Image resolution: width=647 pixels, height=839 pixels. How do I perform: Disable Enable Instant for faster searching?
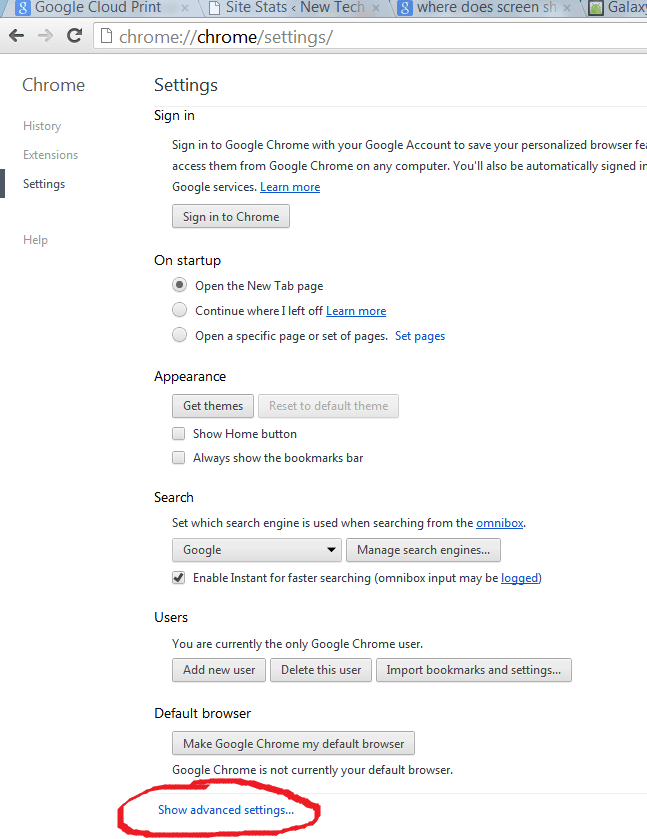(x=179, y=578)
